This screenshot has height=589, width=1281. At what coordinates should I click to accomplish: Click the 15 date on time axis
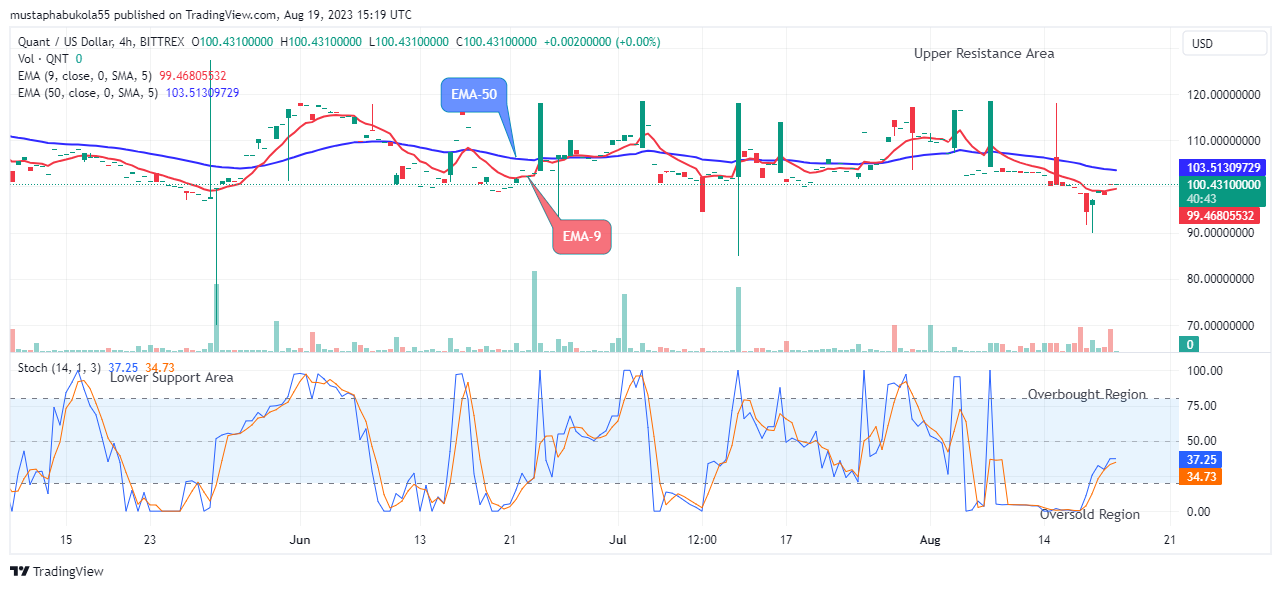[66, 540]
